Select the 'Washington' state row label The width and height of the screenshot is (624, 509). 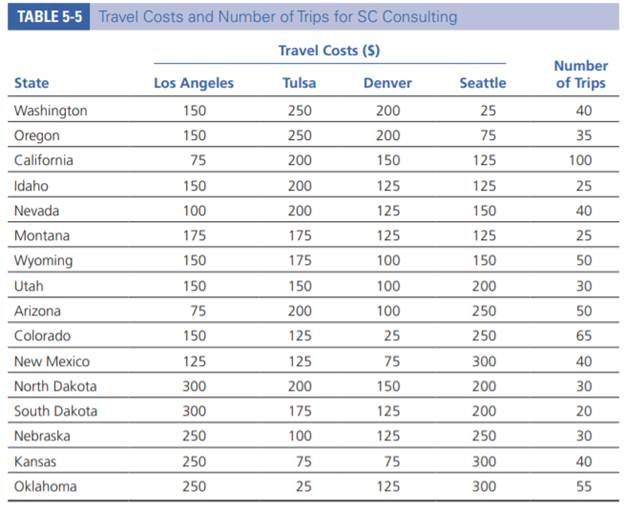point(50,110)
